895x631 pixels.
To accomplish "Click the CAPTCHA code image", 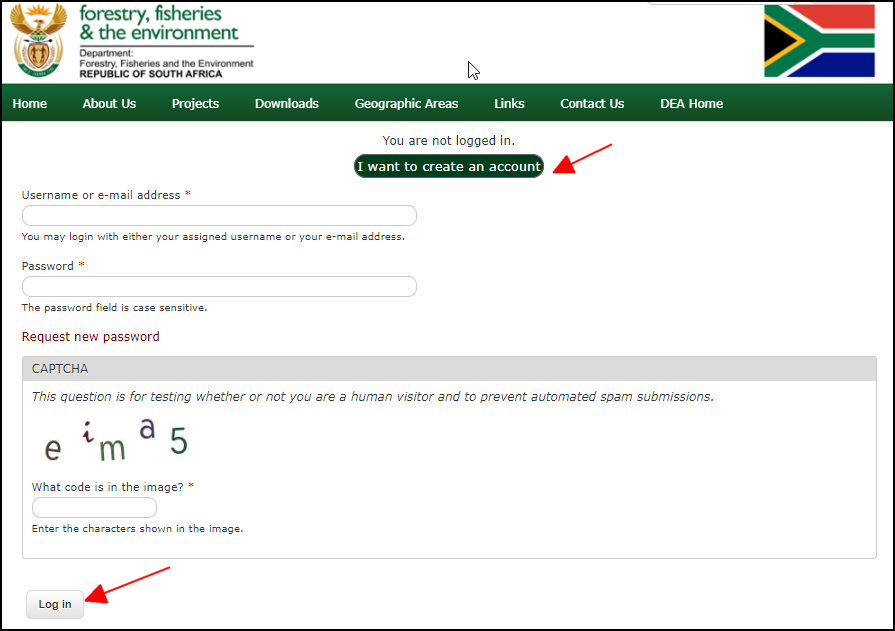I will [115, 442].
